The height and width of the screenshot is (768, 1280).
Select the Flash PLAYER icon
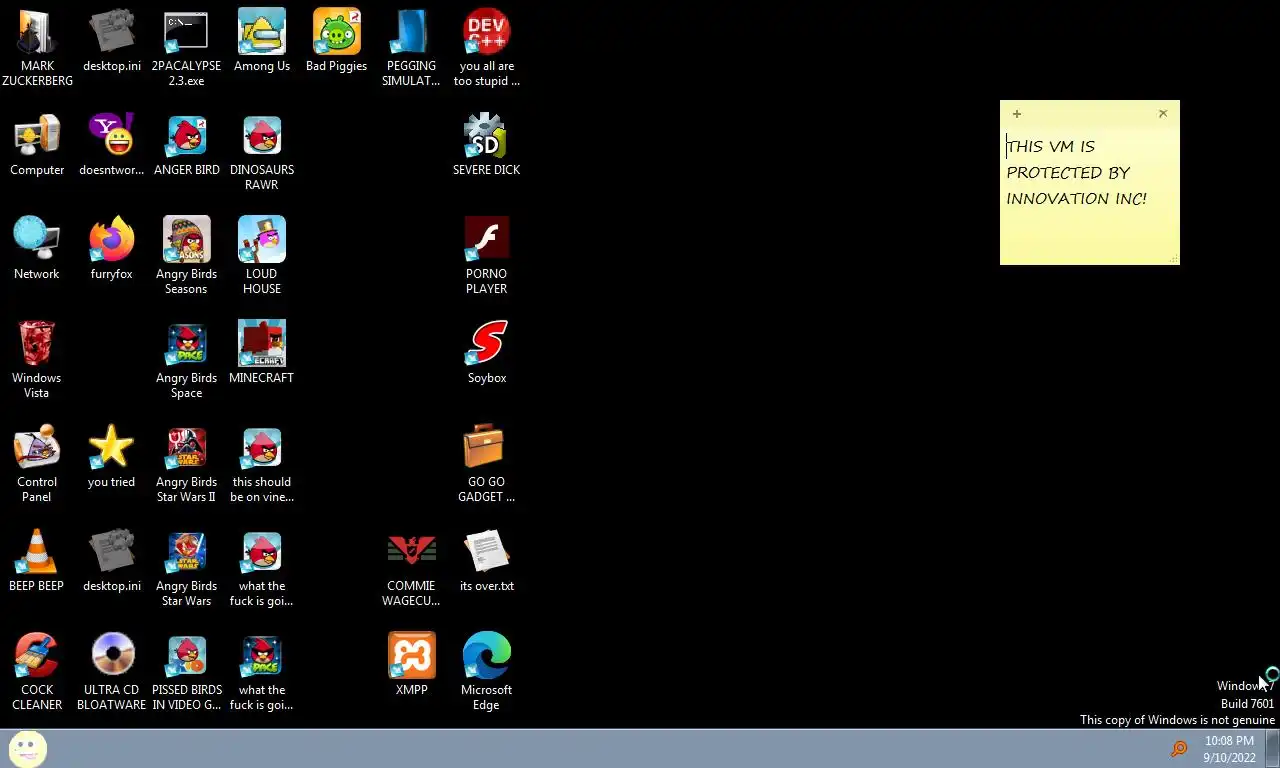[x=487, y=255]
